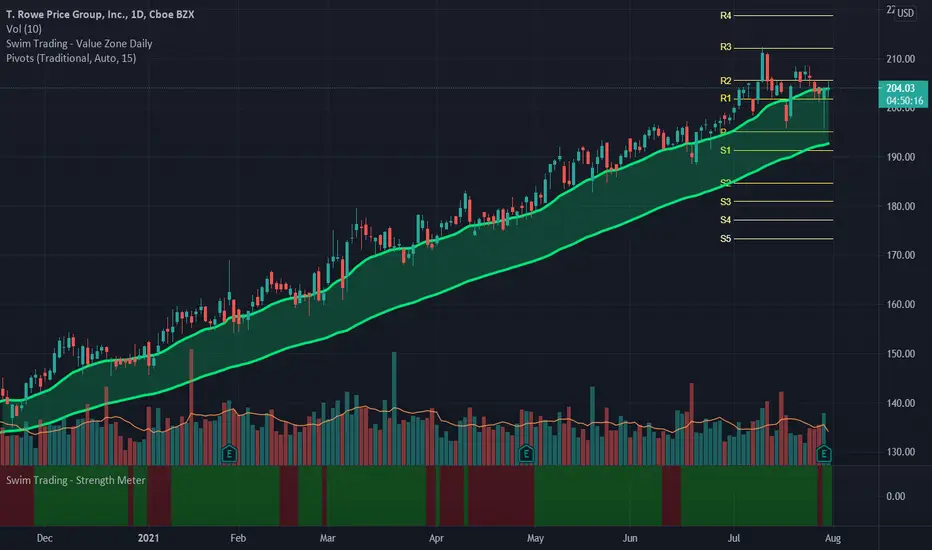Click the S2 pivot level label
The width and height of the screenshot is (932, 550).
(x=726, y=183)
